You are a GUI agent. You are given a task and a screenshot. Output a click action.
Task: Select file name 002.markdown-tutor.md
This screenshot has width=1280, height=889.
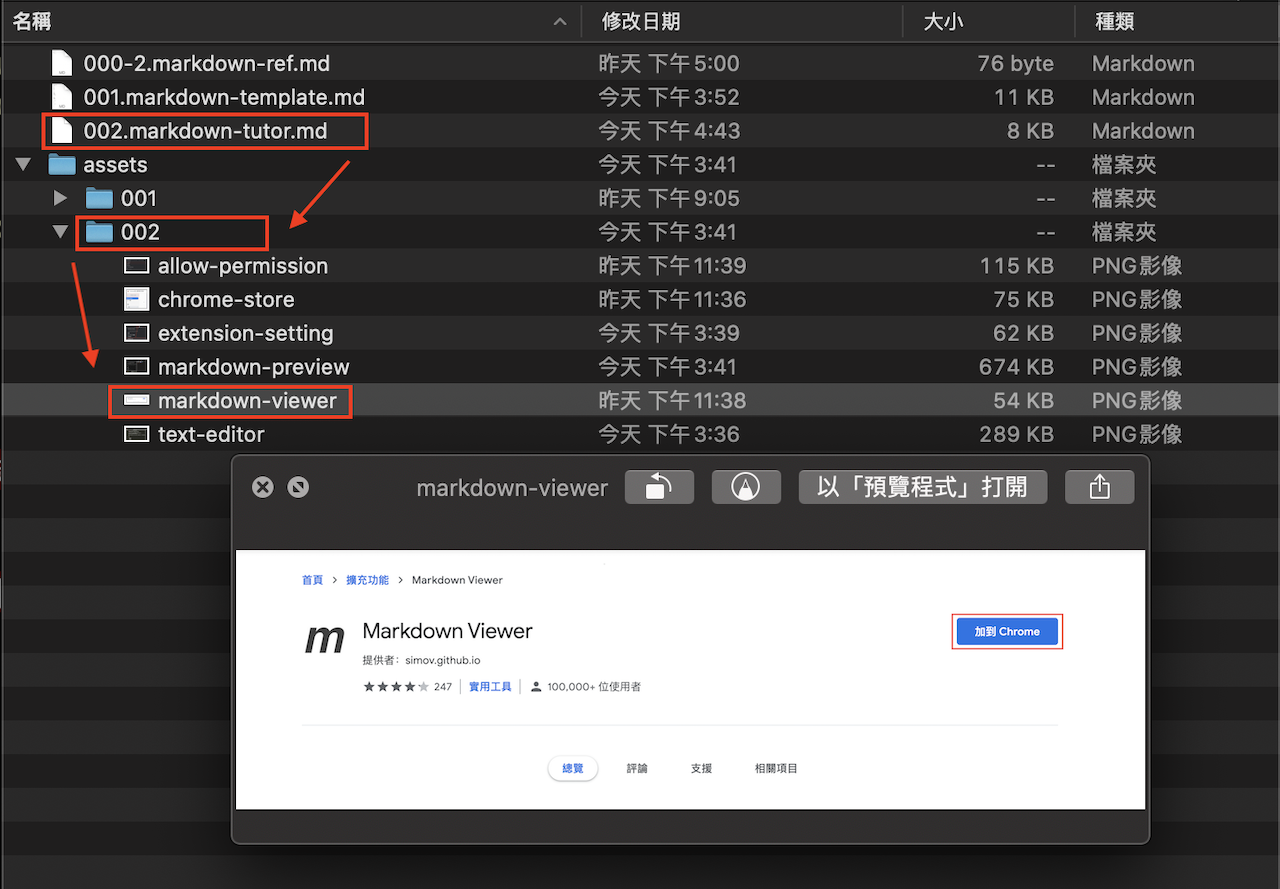pyautogui.click(x=205, y=131)
